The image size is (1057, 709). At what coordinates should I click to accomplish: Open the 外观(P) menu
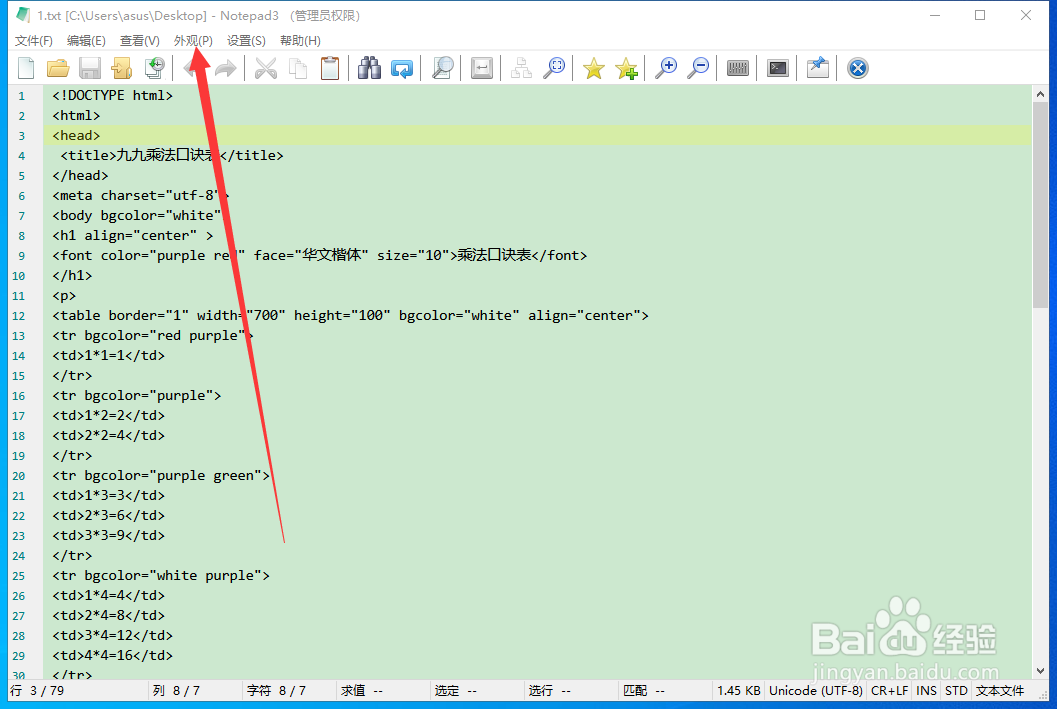(193, 40)
